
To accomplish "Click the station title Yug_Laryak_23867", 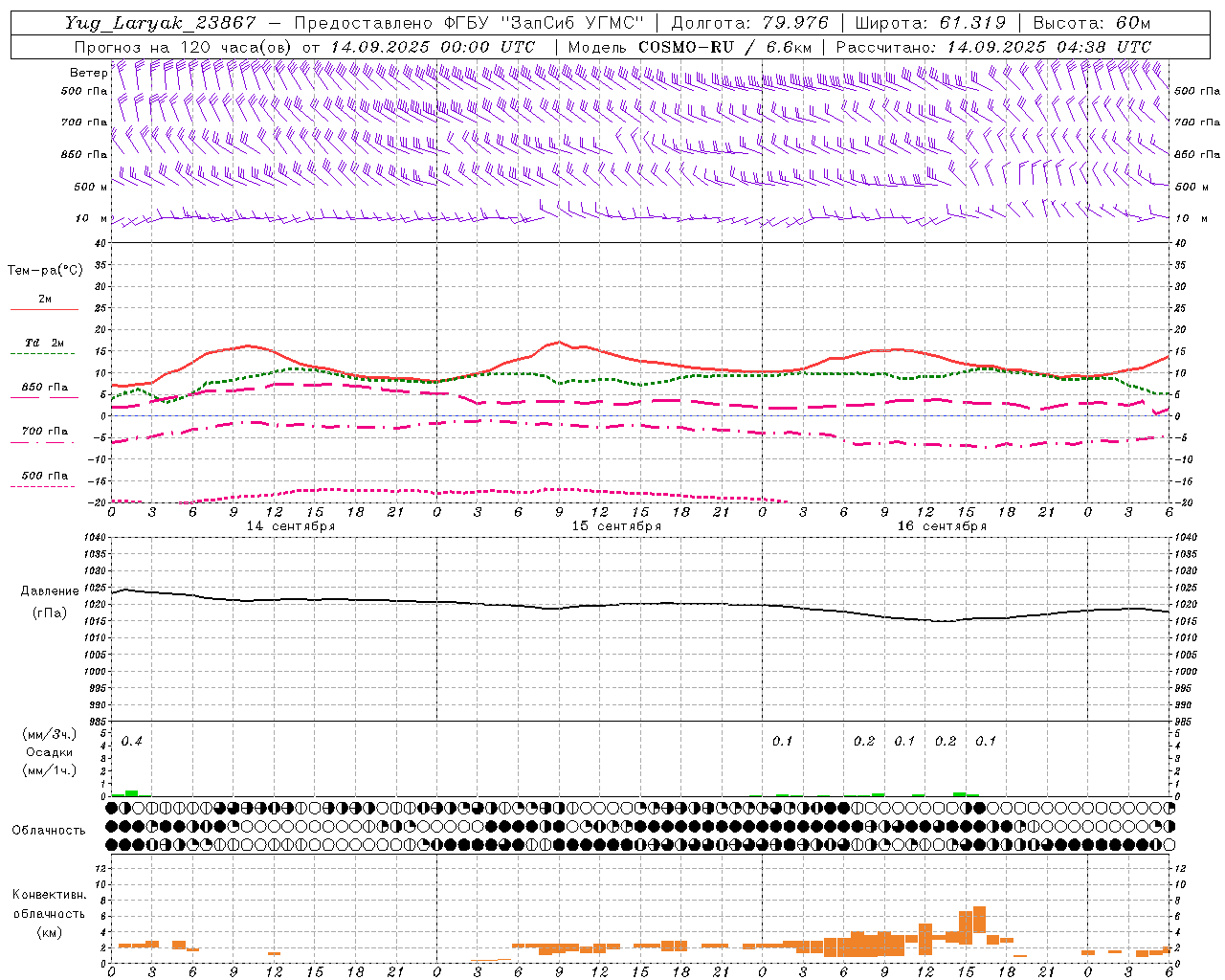I will click(x=161, y=23).
